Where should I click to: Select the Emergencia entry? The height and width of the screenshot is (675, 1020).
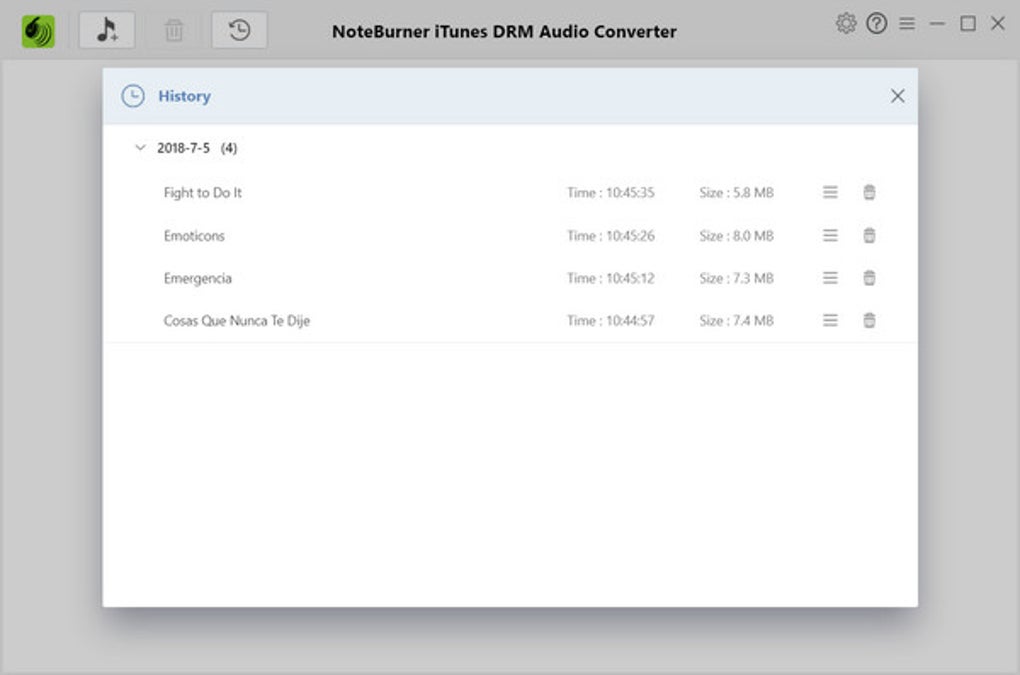[198, 278]
